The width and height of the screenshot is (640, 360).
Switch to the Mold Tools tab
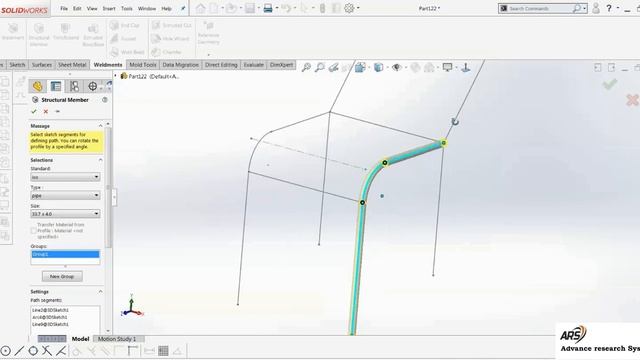click(143, 65)
